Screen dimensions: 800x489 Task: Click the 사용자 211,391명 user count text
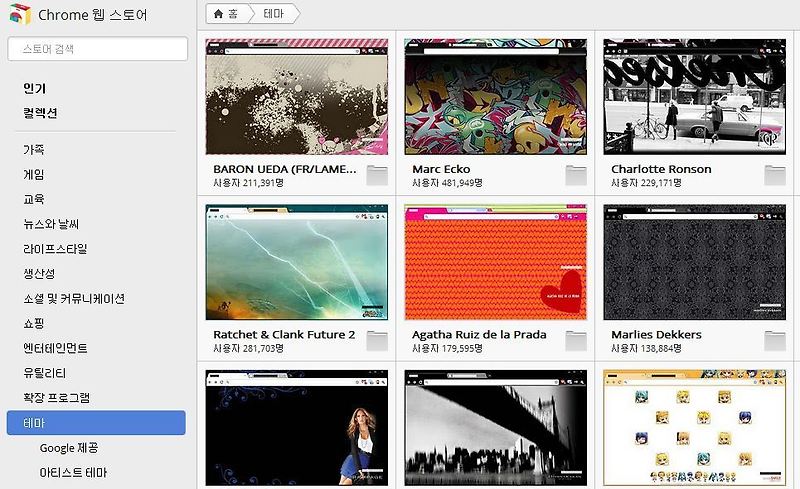[x=248, y=183]
